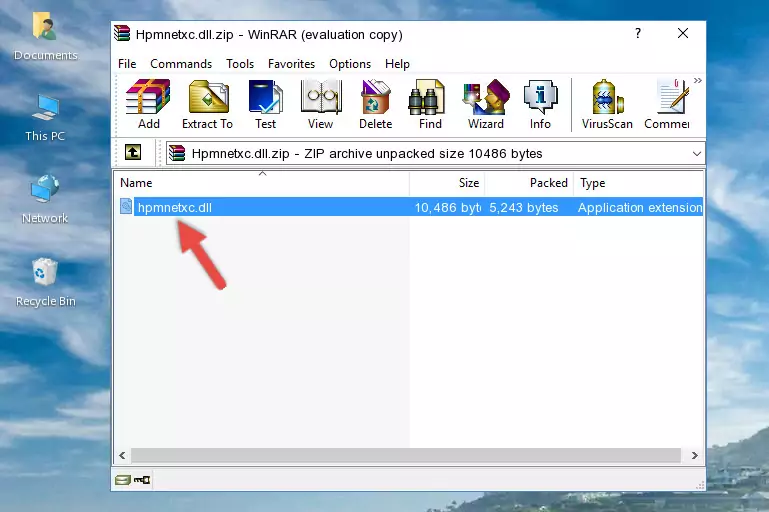Screen dimensions: 769x512
Task: Expand hidden toolbar items chevron
Action: coord(697,80)
